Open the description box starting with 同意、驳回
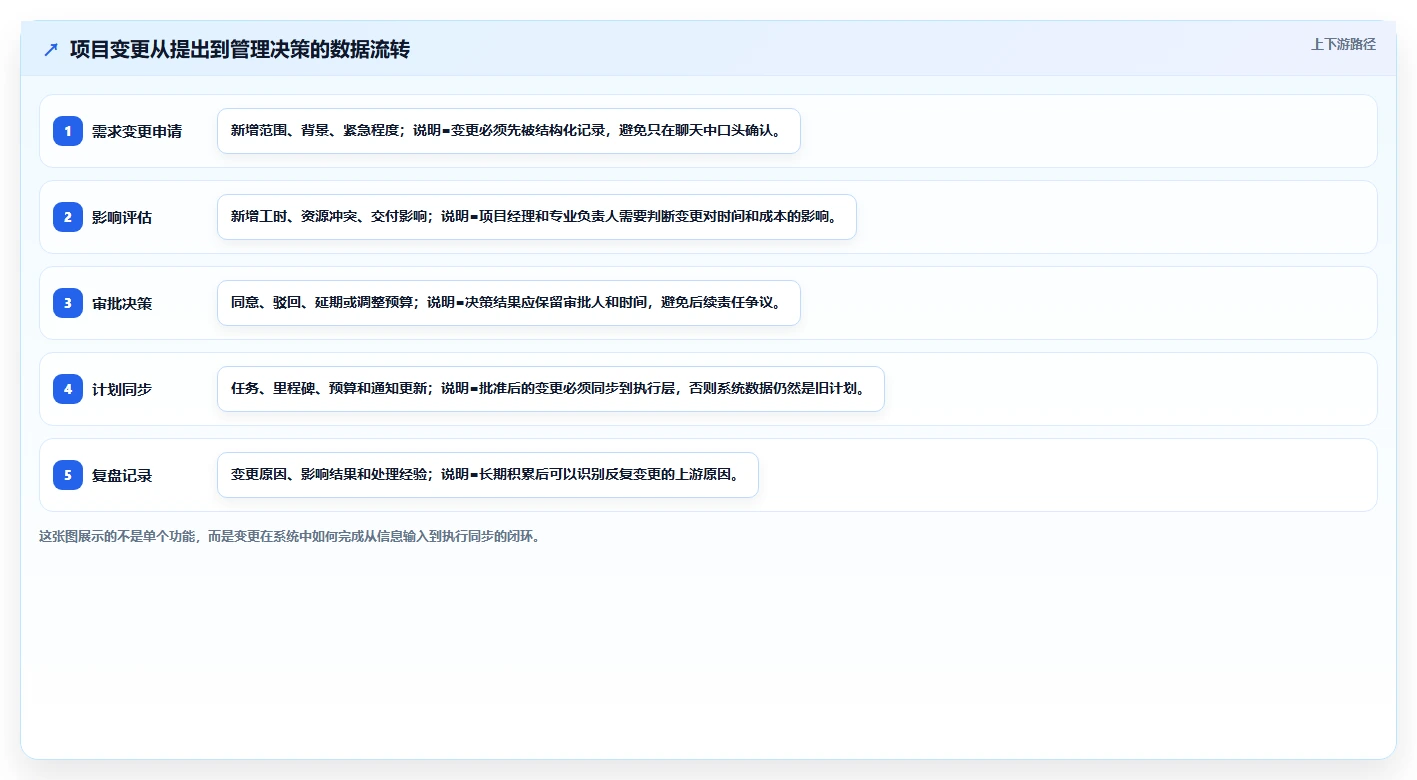The image size is (1417, 780). coord(509,303)
